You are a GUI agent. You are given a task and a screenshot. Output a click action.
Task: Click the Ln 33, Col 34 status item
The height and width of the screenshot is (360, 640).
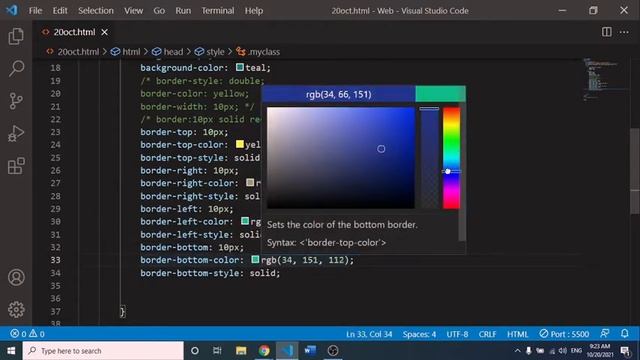[x=369, y=334]
